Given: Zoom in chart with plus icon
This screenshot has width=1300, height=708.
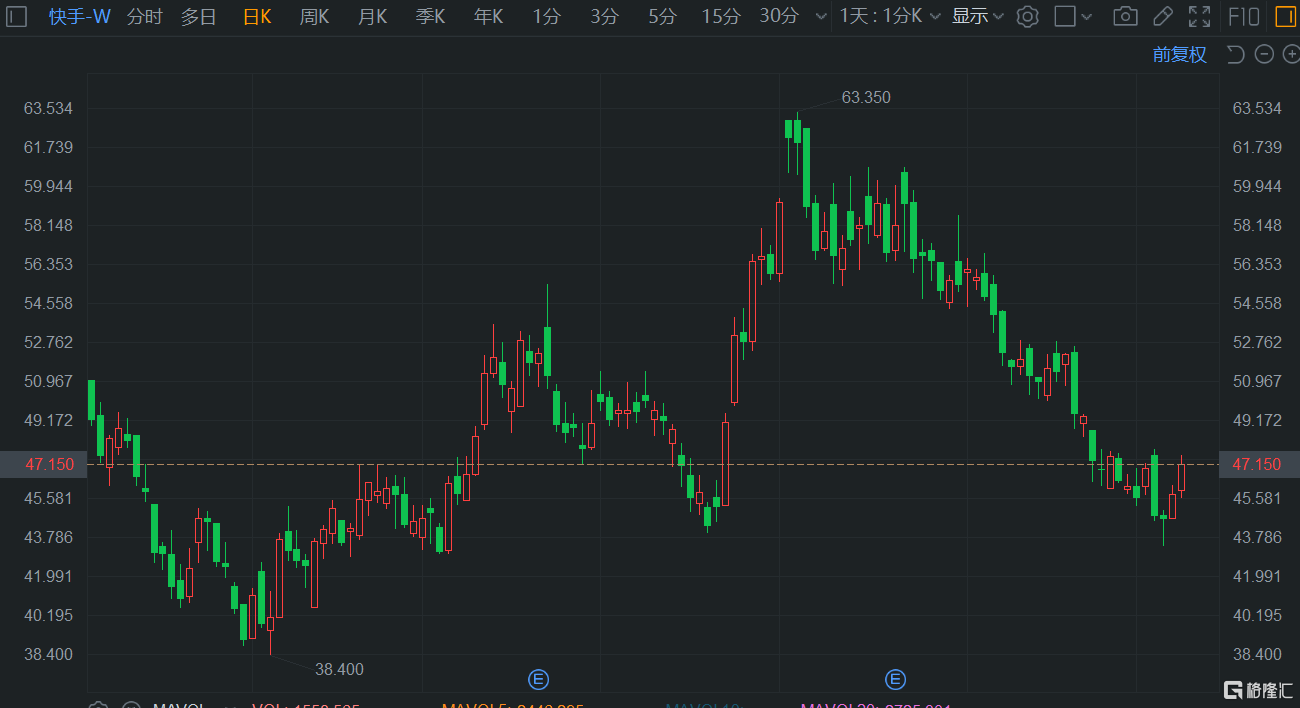Looking at the screenshot, I should click(x=1291, y=54).
